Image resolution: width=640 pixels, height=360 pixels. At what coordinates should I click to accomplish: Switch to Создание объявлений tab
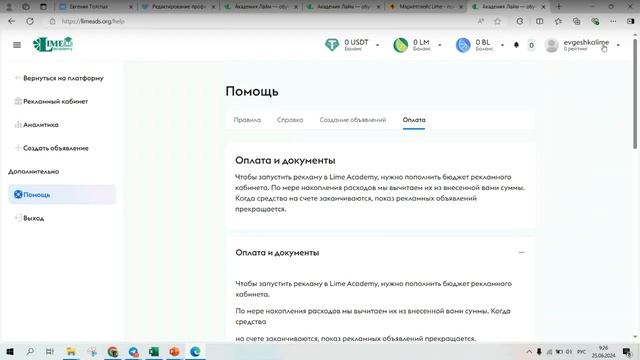pos(353,120)
